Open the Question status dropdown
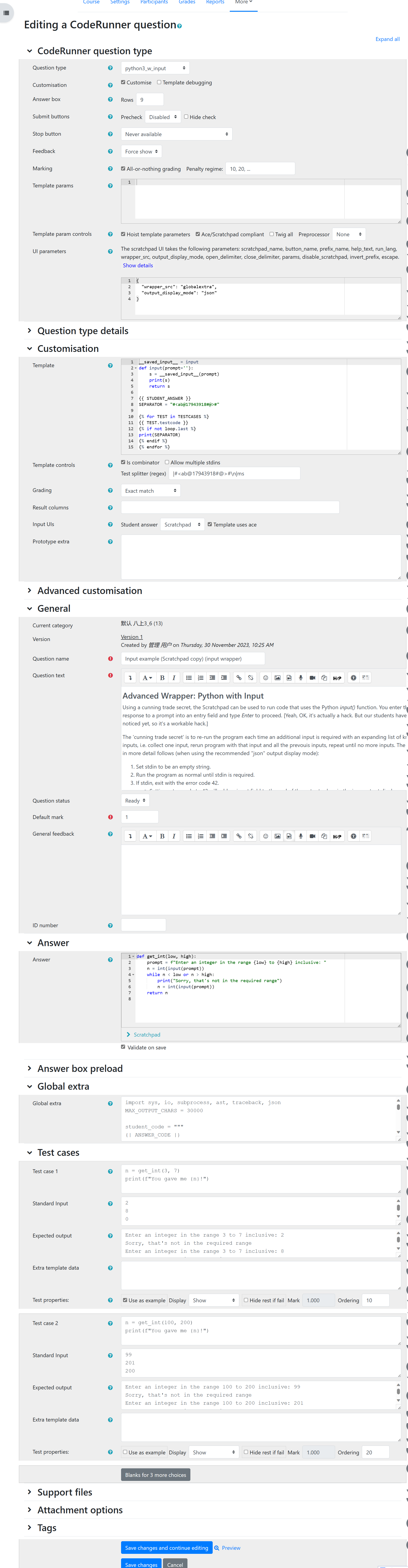 tap(135, 801)
